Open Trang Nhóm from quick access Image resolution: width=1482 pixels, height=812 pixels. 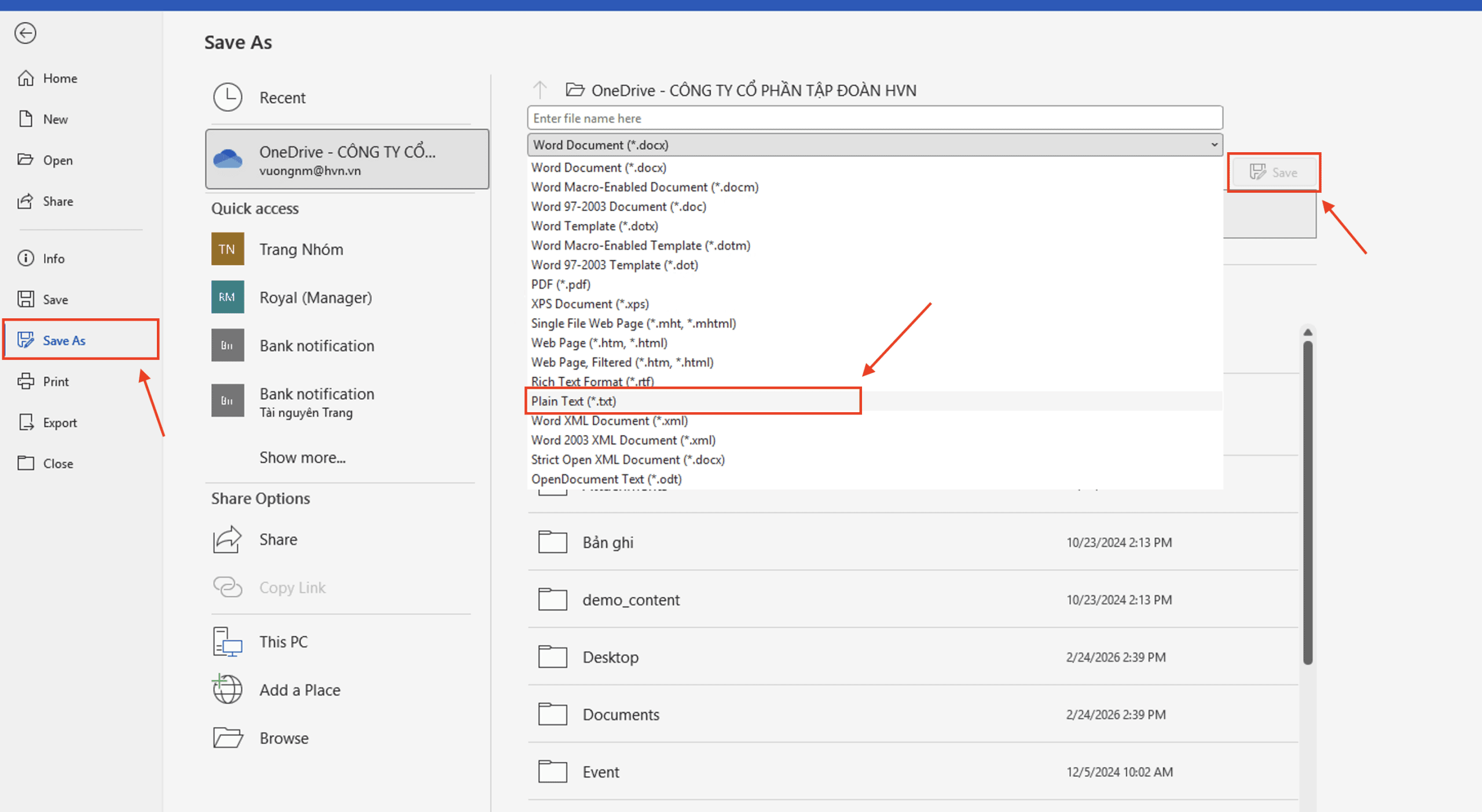[x=227, y=249]
